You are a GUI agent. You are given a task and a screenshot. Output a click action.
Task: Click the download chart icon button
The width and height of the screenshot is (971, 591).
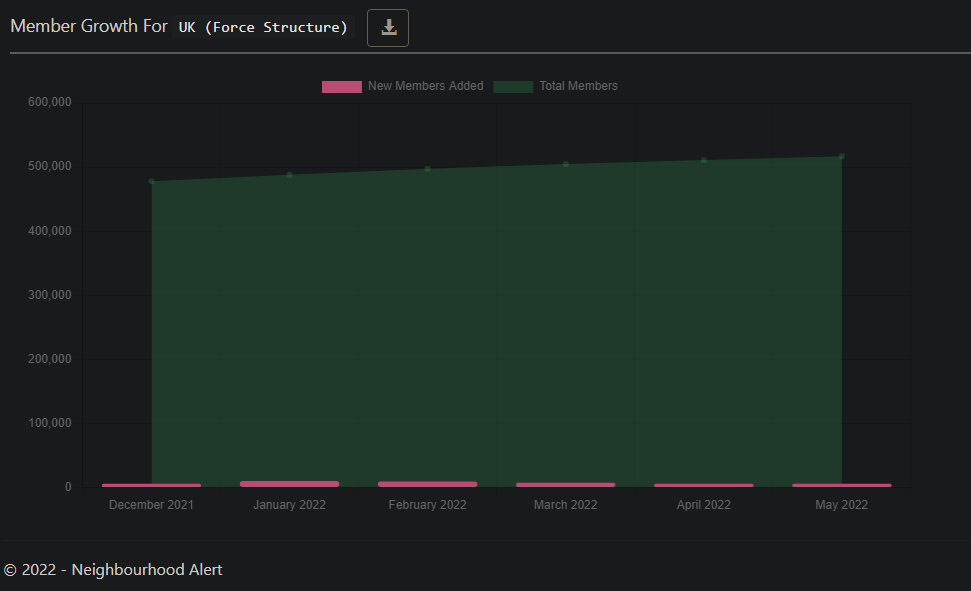(x=388, y=28)
